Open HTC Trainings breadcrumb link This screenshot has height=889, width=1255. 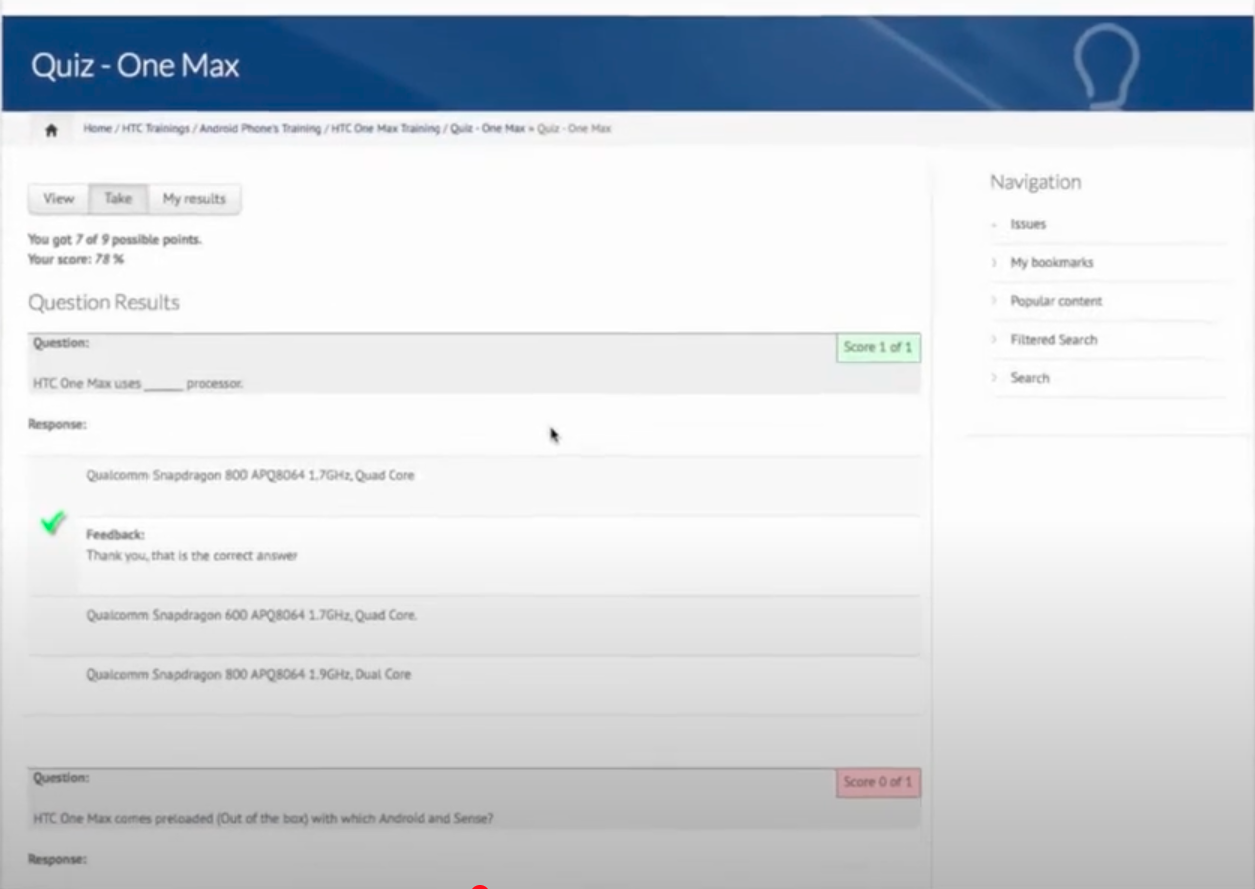click(x=155, y=129)
